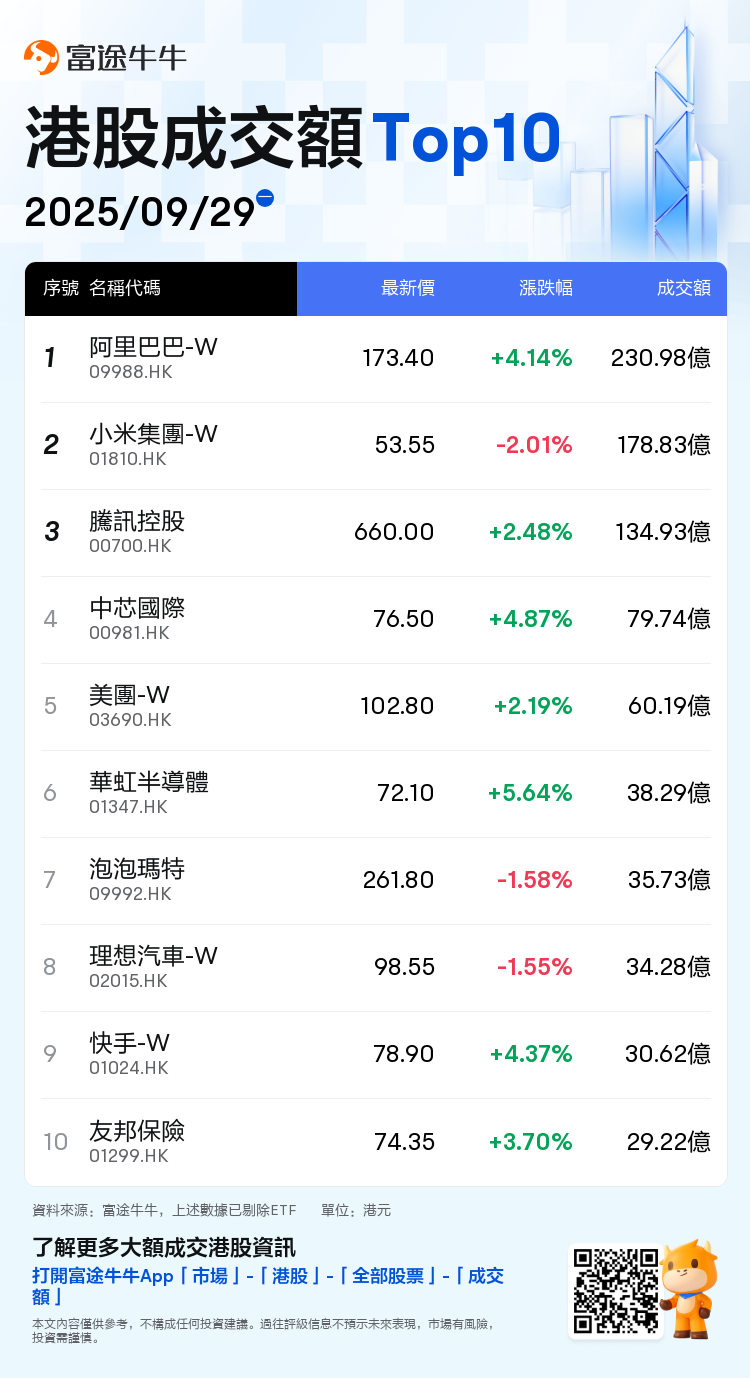Image resolution: width=750 pixels, height=1378 pixels.
Task: Select the 友邦保險 stock name
Action: tap(137, 1130)
